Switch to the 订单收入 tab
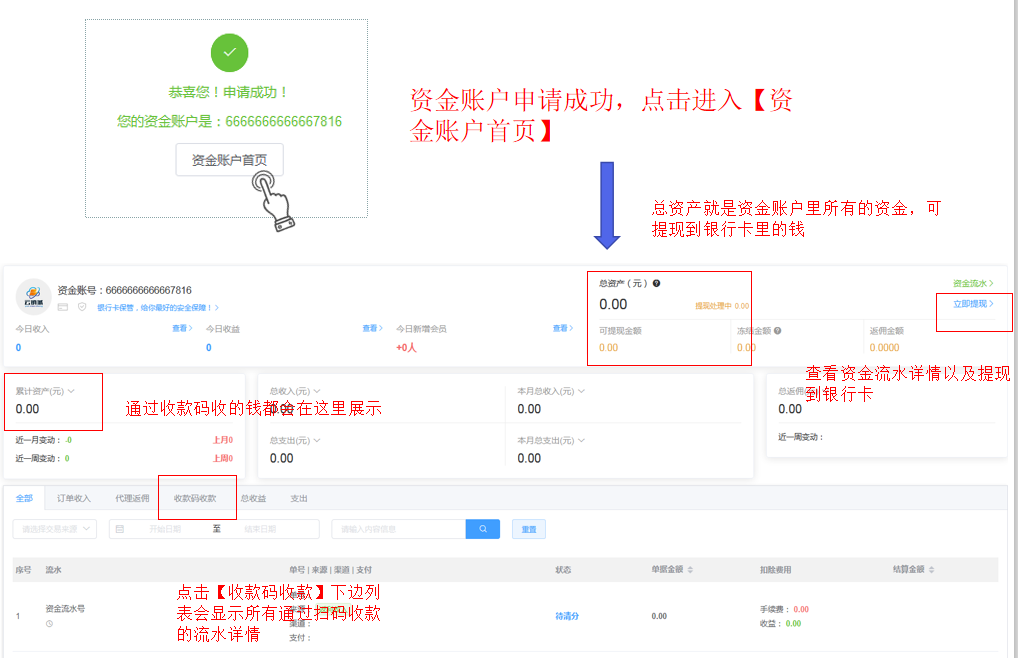Viewport: 1018px width, 658px height. (x=73, y=498)
